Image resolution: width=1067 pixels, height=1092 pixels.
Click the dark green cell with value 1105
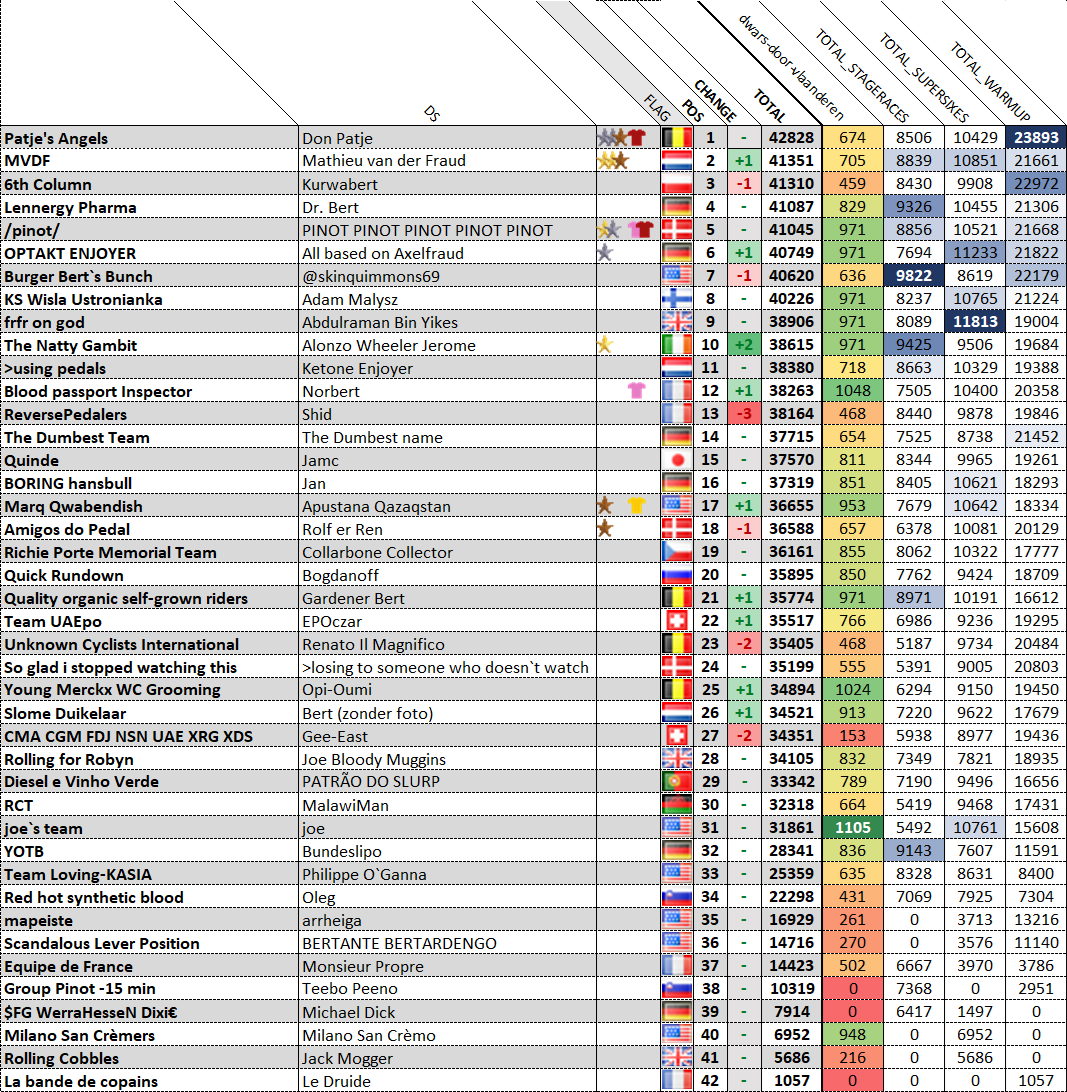point(852,827)
